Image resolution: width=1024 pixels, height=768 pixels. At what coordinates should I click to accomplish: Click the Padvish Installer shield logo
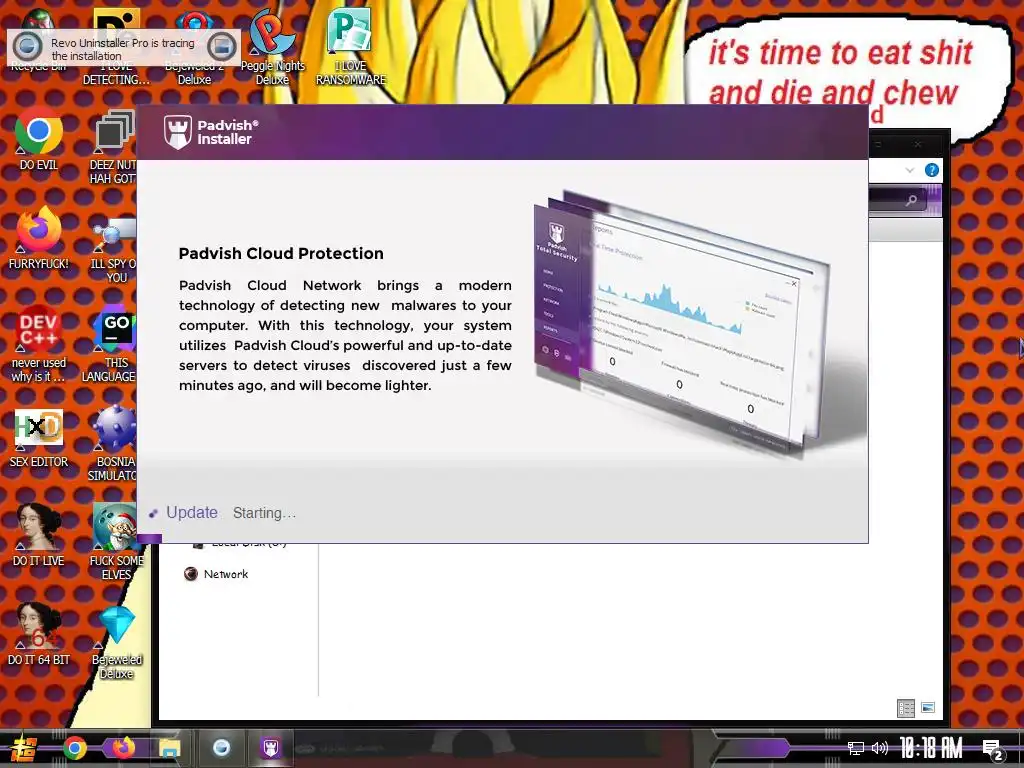point(178,132)
